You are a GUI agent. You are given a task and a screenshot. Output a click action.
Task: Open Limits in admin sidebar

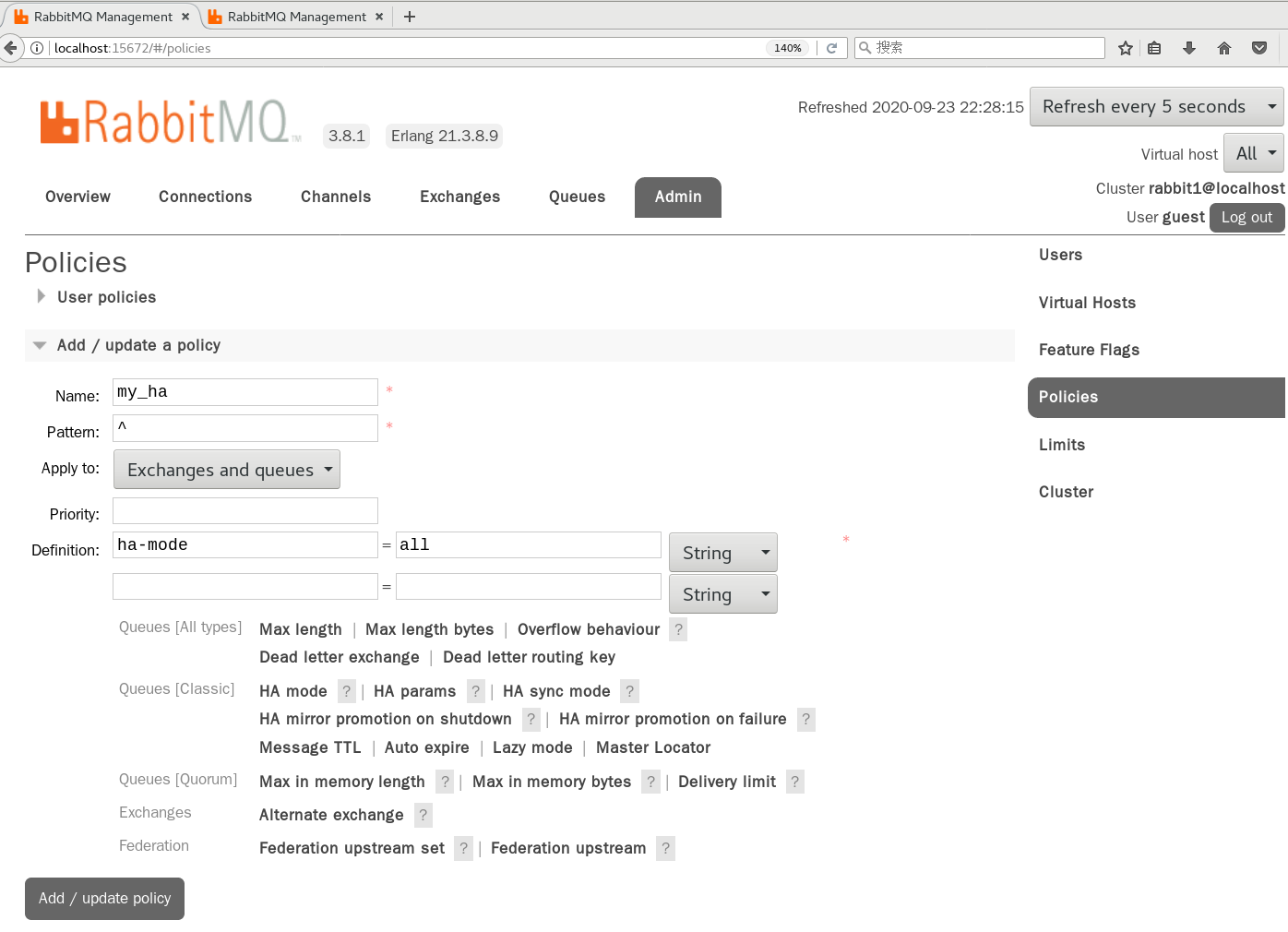point(1062,445)
